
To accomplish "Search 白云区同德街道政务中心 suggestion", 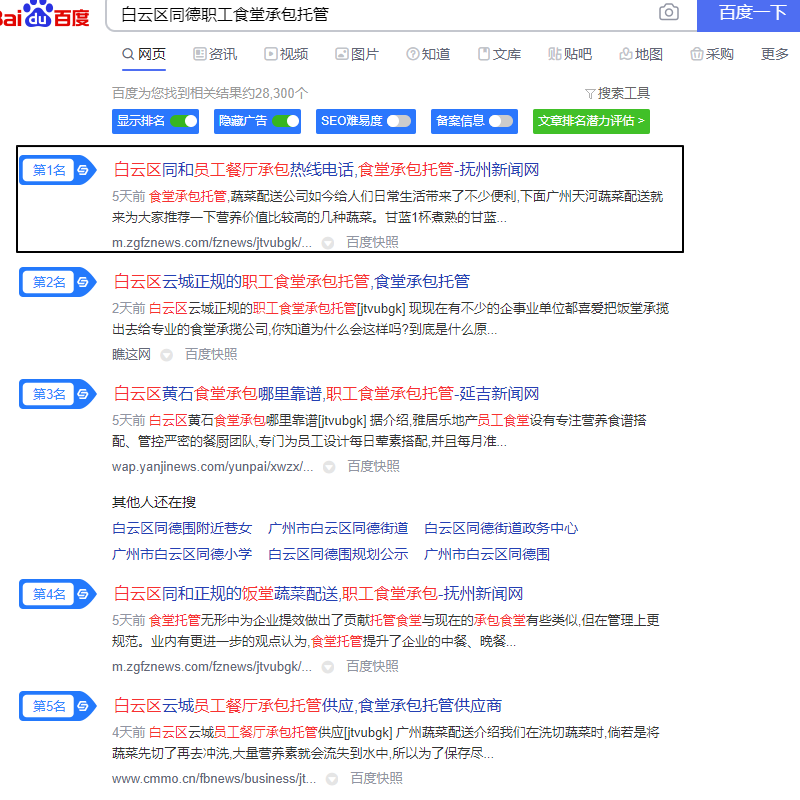I will click(501, 528).
